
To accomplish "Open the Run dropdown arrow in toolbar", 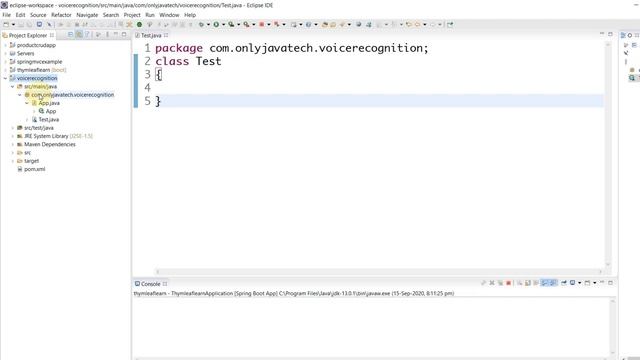I will pos(223,24).
